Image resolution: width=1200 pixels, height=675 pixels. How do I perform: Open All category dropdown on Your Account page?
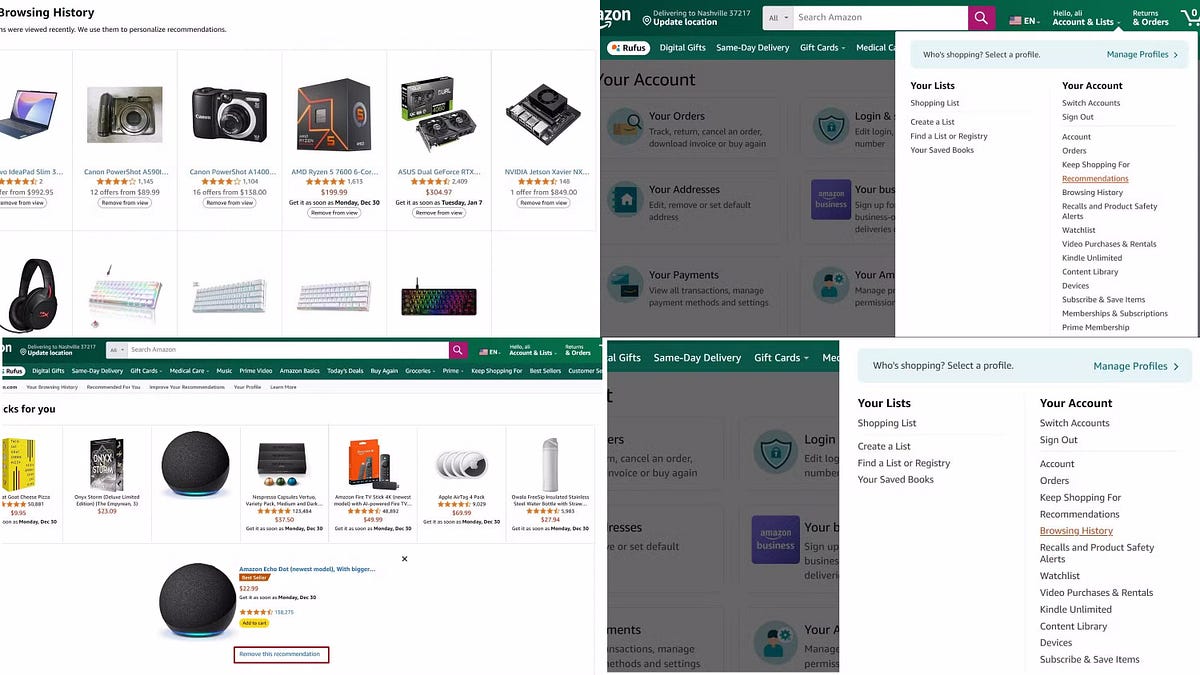click(x=777, y=18)
